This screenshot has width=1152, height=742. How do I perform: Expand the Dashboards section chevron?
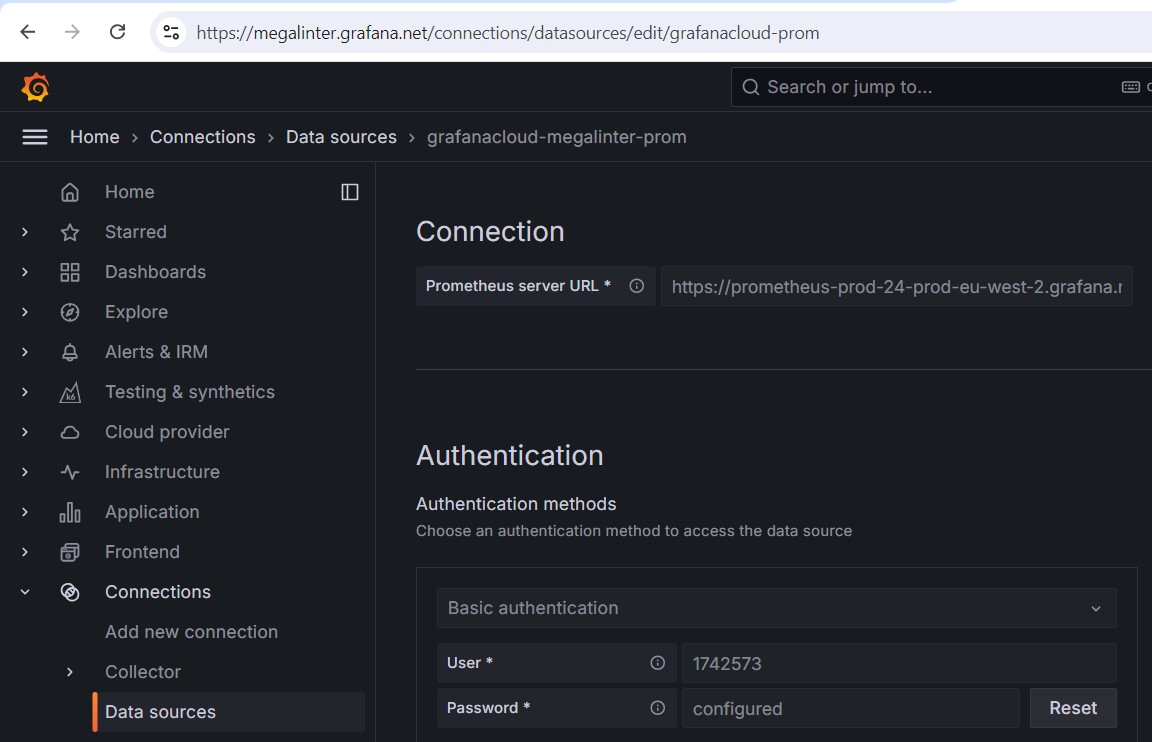25,272
